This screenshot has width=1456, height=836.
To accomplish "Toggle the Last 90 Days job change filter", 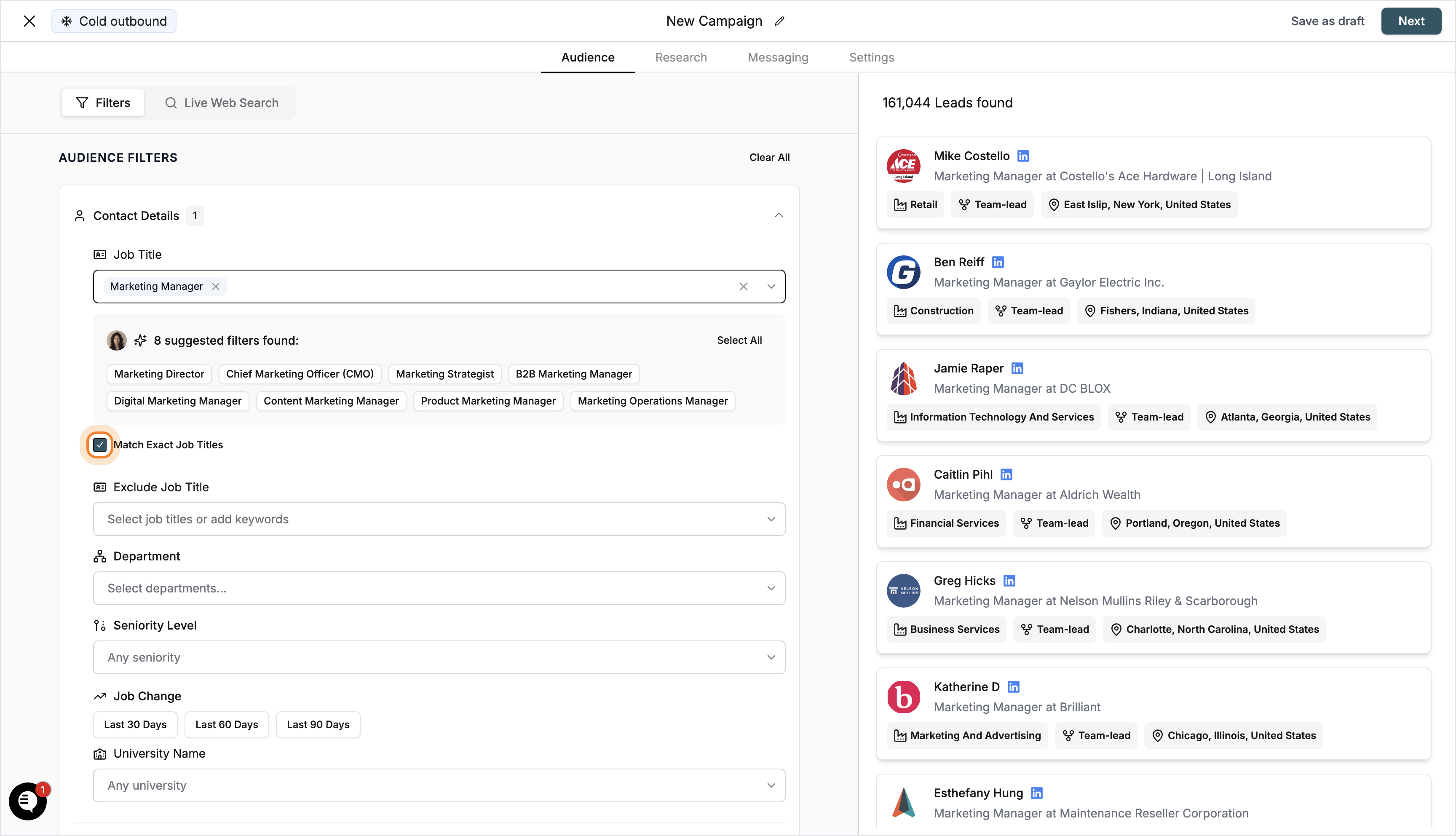I will coord(318,724).
